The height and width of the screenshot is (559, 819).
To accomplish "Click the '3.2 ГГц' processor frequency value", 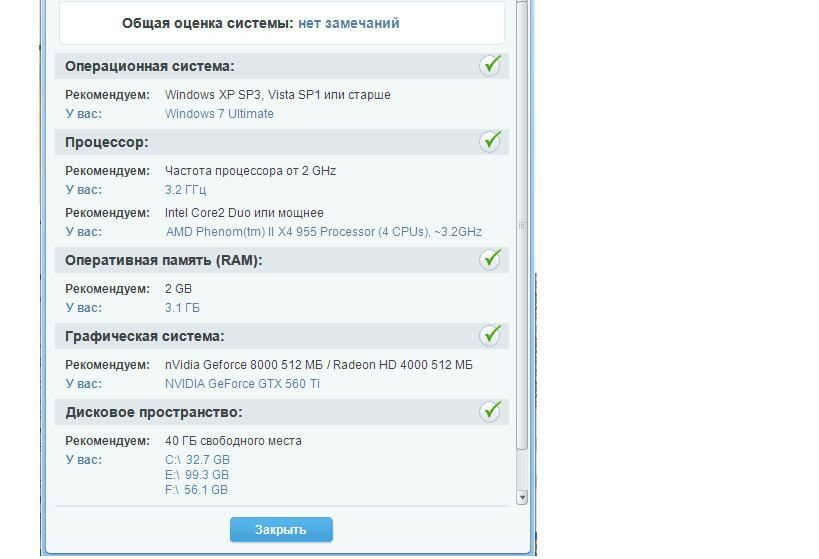I will tap(185, 190).
